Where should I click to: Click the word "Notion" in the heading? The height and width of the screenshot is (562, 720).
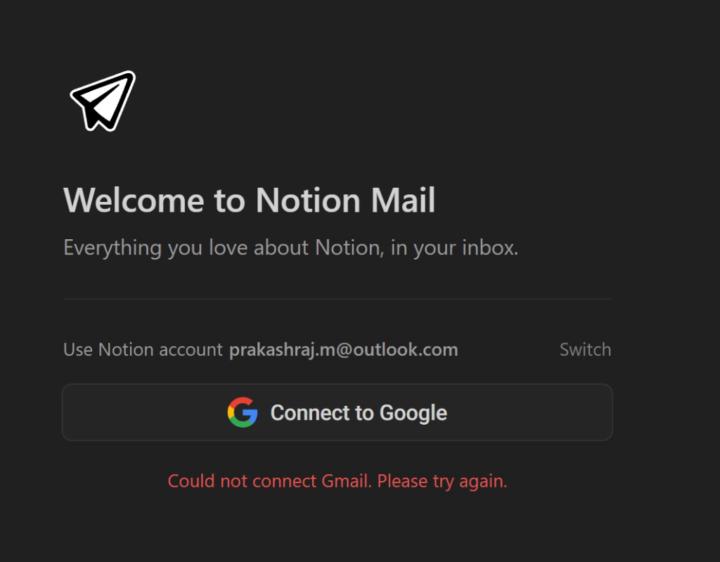tap(307, 200)
